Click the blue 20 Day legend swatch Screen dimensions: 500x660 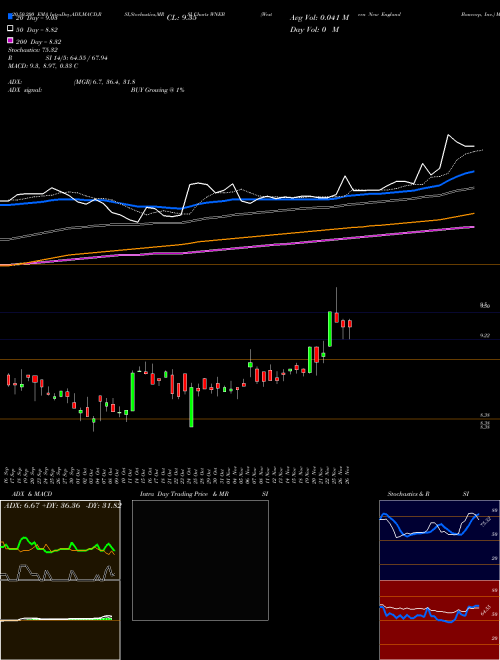click(10, 18)
